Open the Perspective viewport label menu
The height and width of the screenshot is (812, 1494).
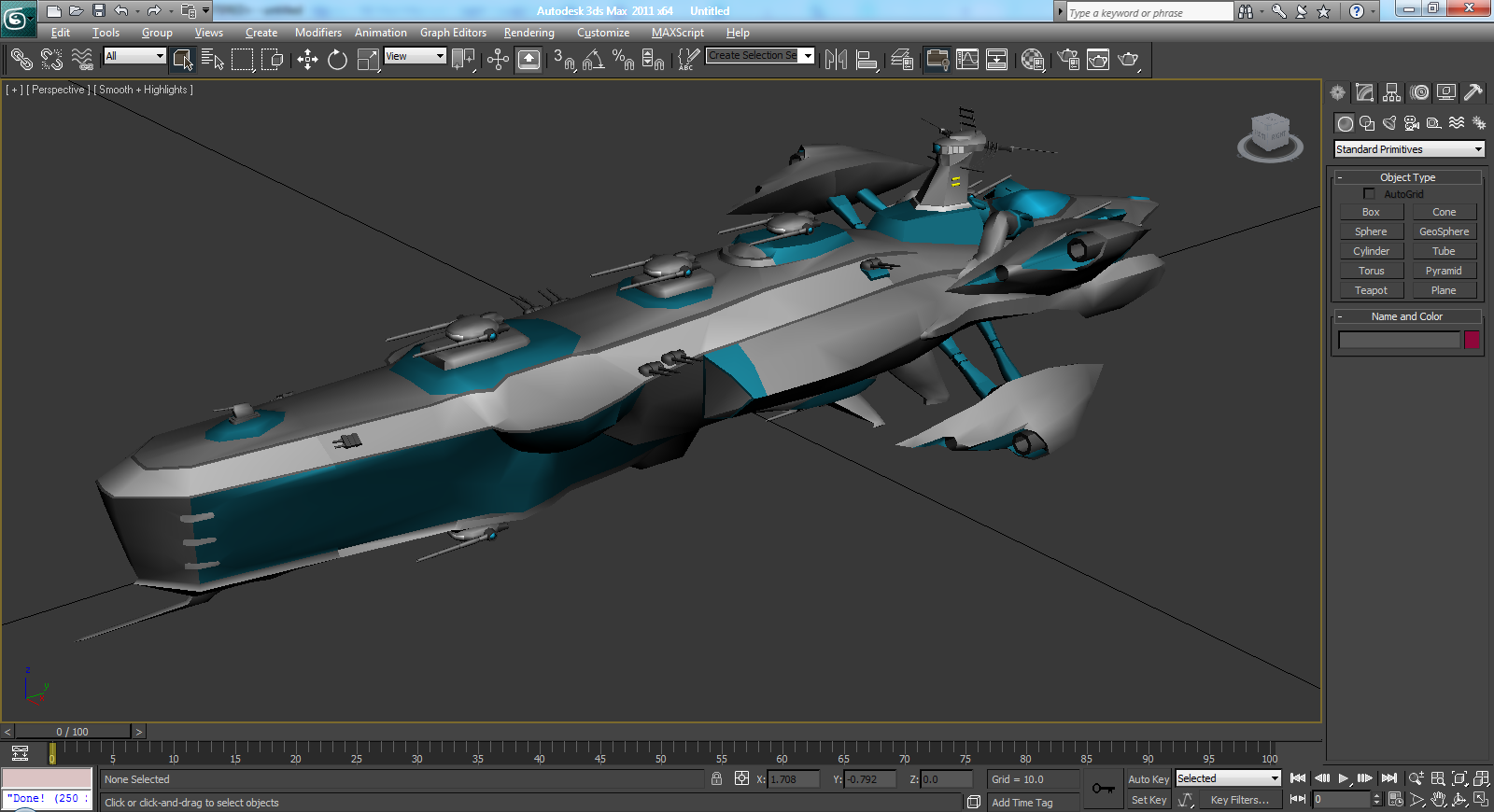pyautogui.click(x=58, y=90)
